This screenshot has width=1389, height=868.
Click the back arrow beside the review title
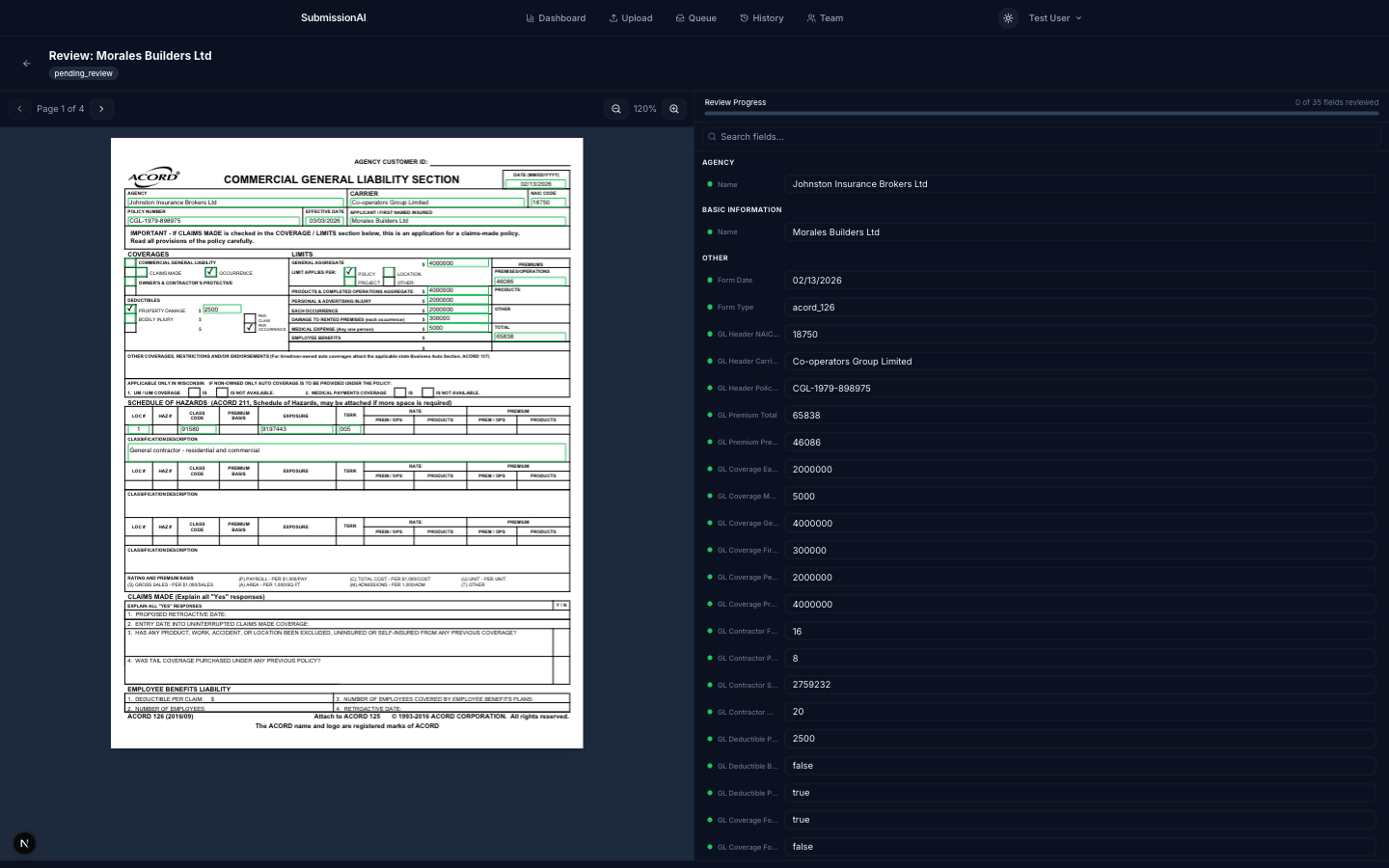(x=27, y=64)
